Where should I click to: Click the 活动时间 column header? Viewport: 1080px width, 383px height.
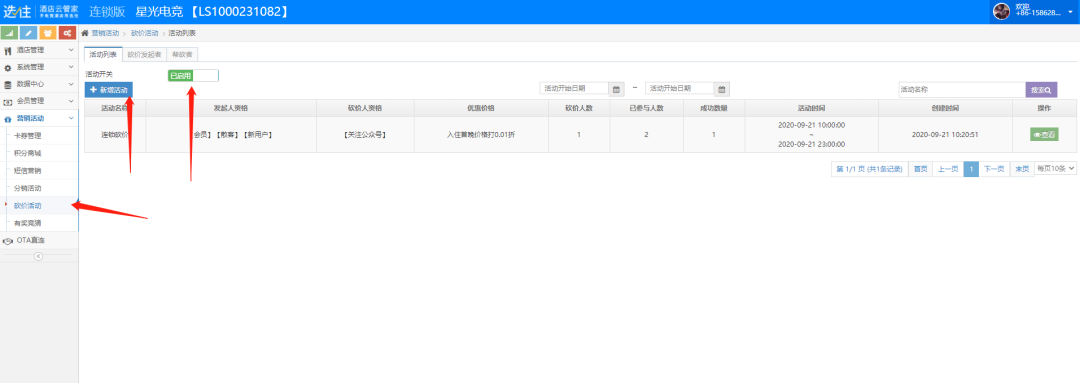[x=811, y=108]
